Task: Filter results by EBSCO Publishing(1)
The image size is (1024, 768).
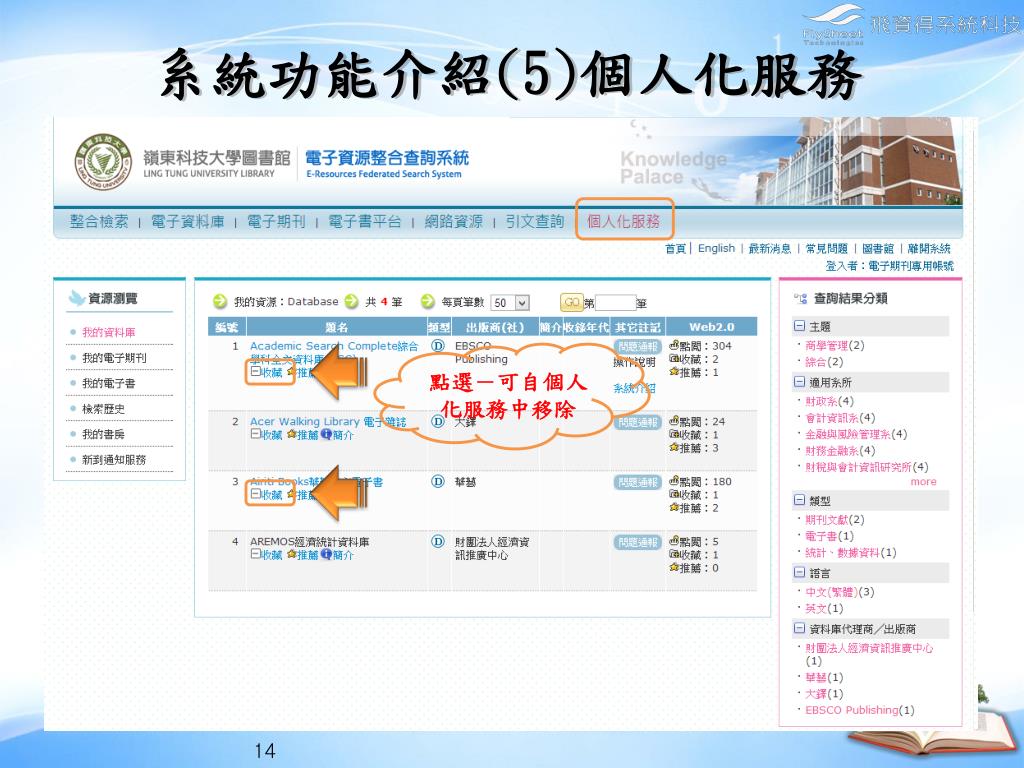Action: [859, 710]
